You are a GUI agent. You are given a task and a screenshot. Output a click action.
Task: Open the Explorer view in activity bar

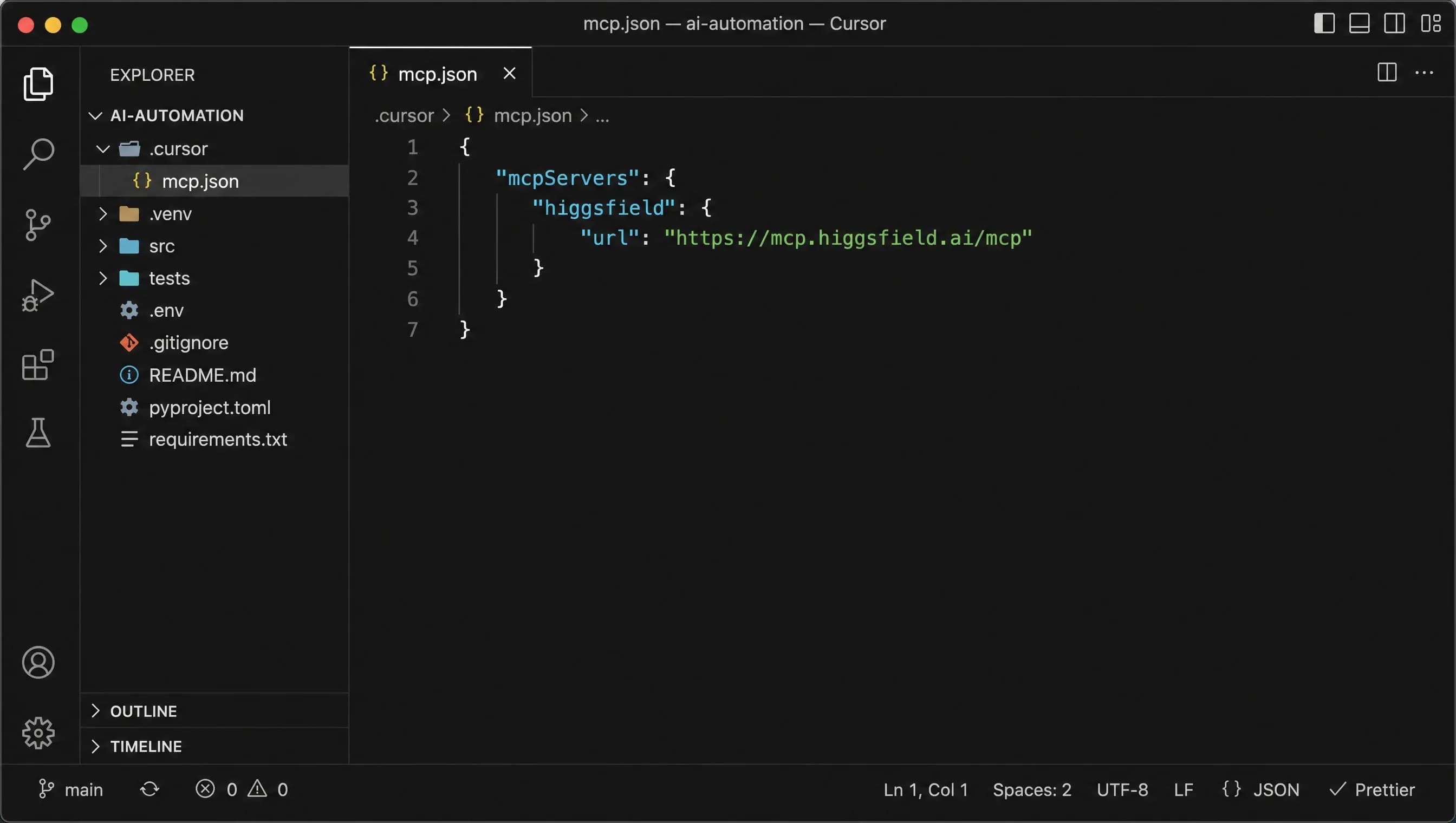[x=38, y=84]
